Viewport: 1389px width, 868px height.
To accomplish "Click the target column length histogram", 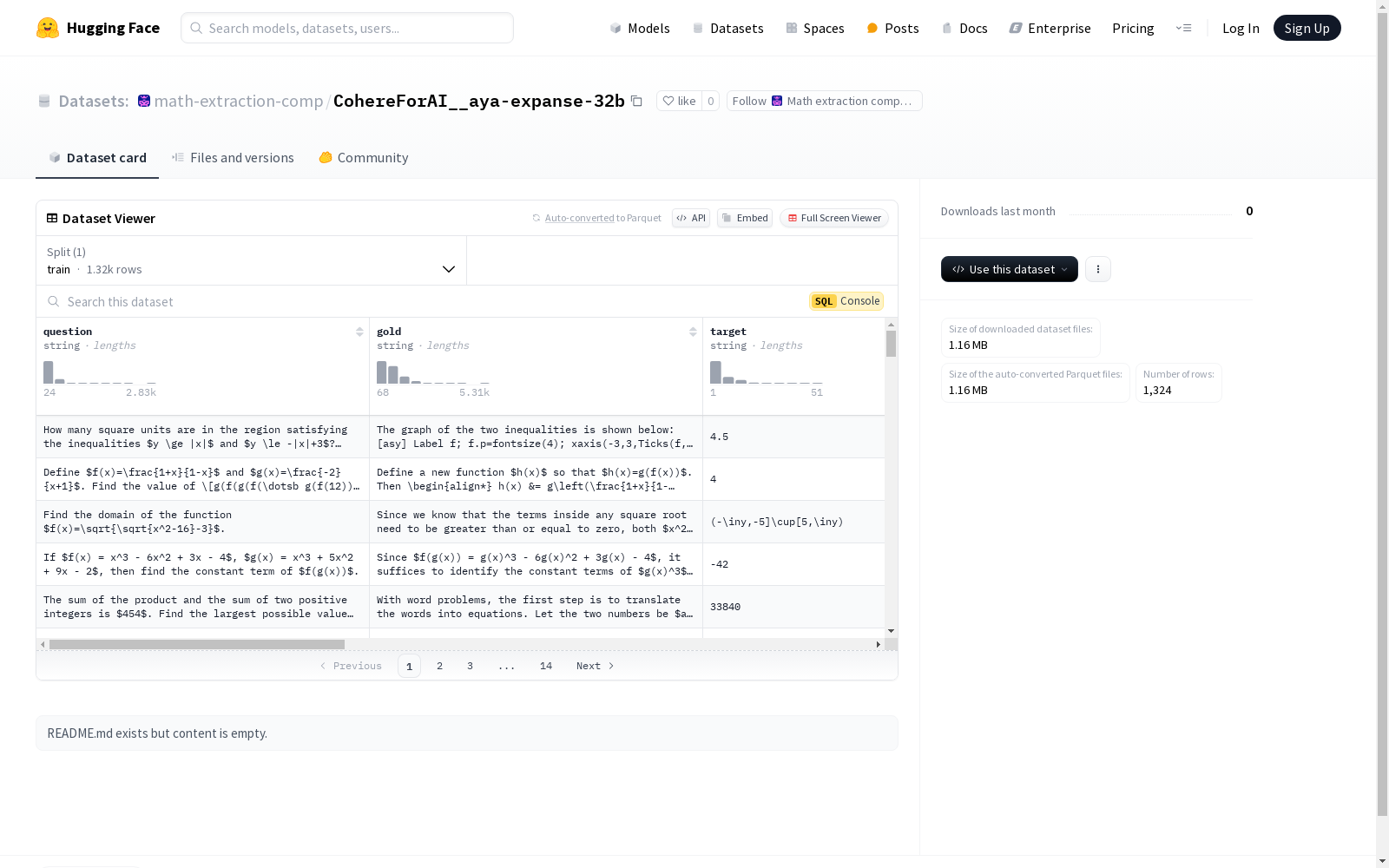I will pos(767,372).
